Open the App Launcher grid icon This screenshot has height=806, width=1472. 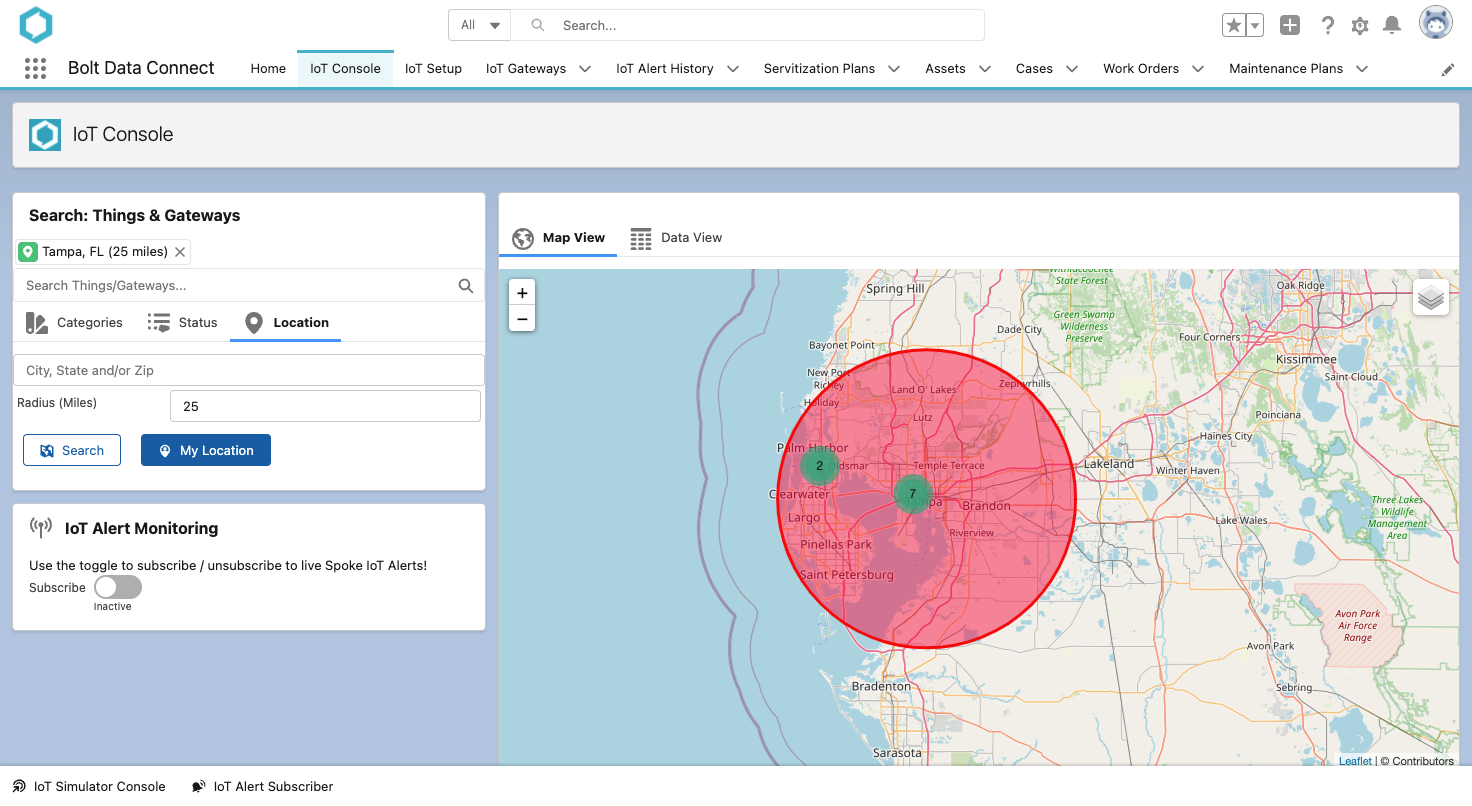point(35,68)
